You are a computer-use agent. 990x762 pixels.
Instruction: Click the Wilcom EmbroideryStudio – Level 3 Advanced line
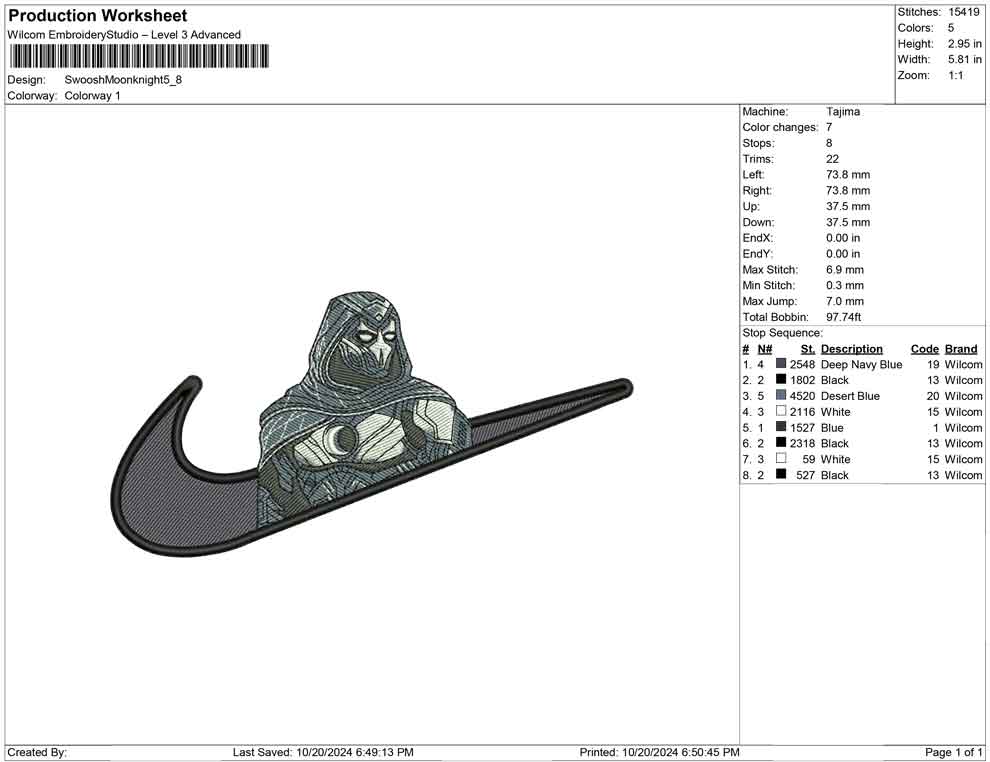click(x=124, y=35)
